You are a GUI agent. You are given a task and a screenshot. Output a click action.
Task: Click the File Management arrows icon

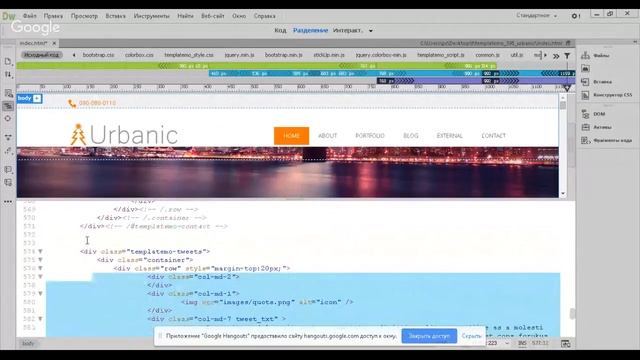click(x=8, y=74)
